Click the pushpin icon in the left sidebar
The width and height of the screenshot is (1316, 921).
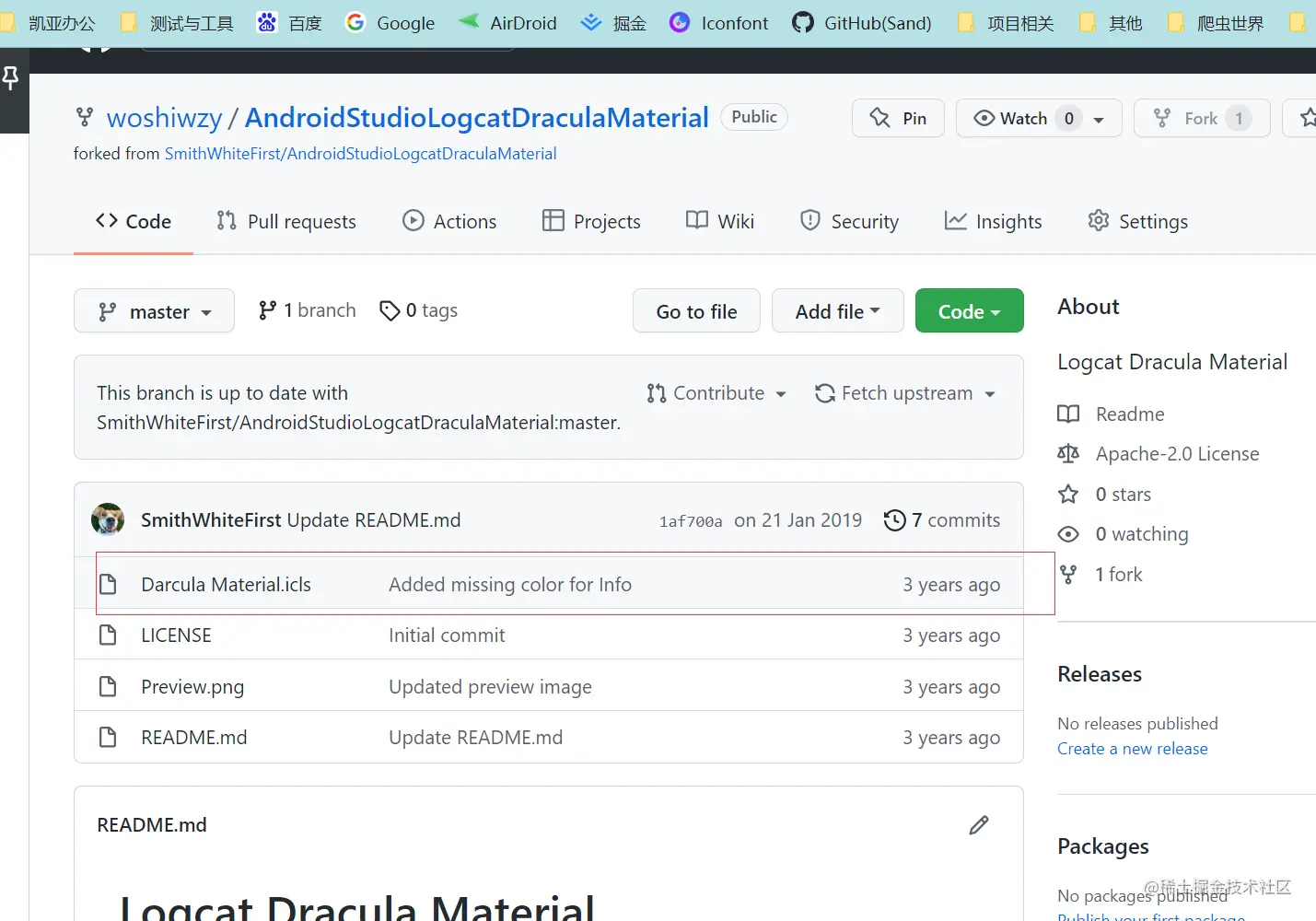tap(10, 79)
